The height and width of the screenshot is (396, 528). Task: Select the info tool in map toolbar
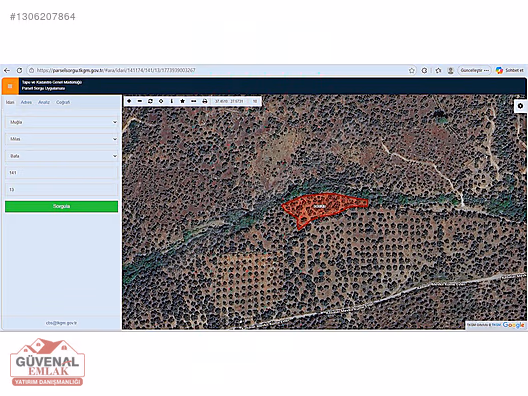click(172, 101)
